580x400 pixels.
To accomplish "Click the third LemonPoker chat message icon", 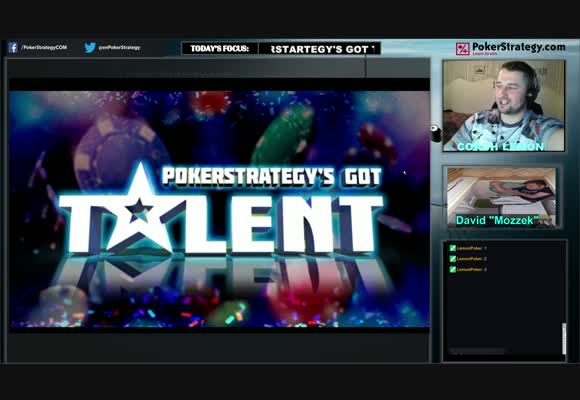I will [452, 269].
